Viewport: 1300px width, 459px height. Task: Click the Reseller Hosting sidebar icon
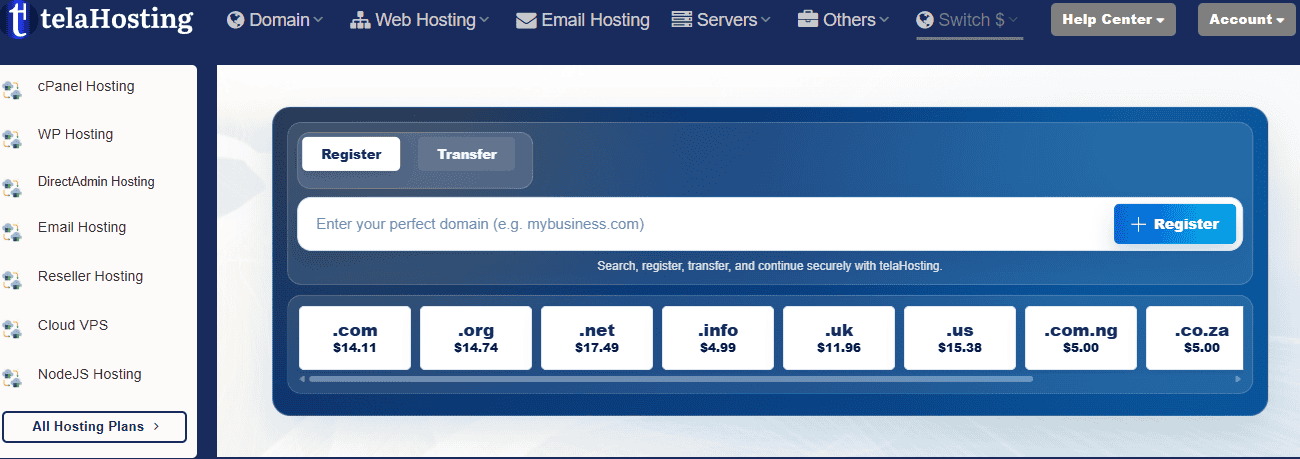[12, 280]
